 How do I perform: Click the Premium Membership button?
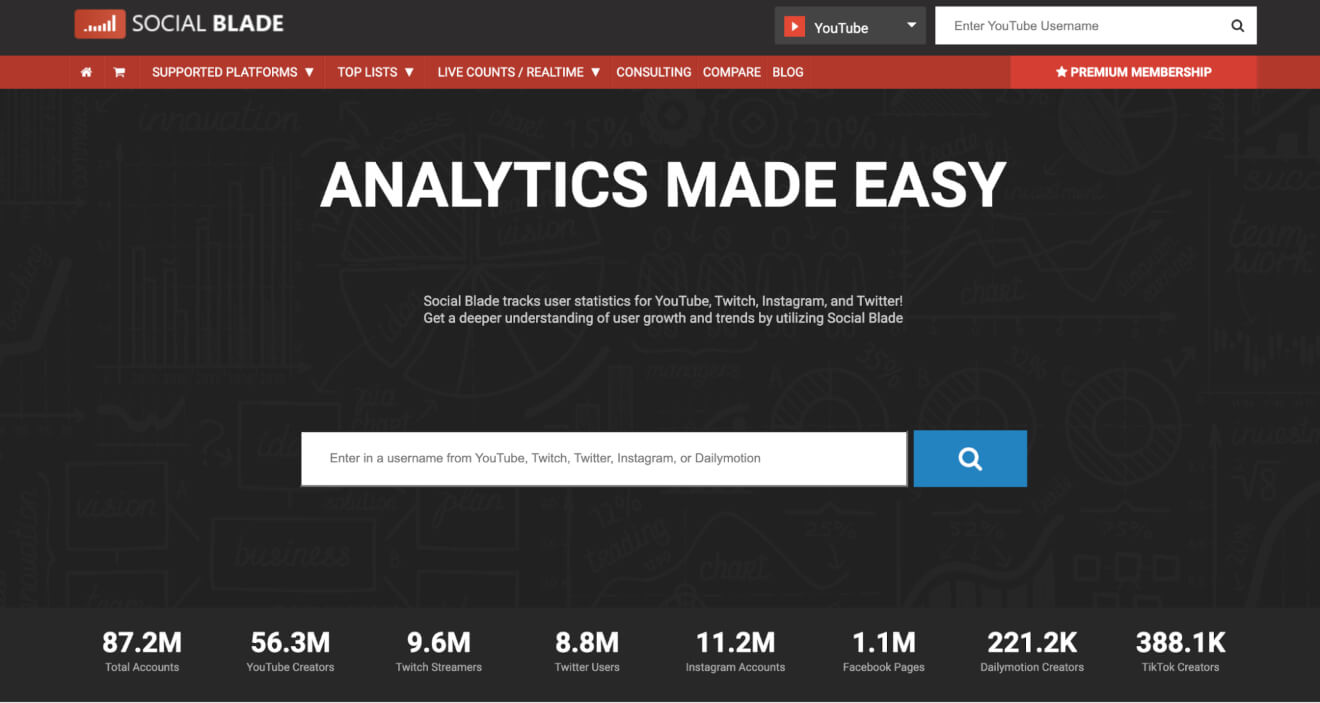point(1134,72)
